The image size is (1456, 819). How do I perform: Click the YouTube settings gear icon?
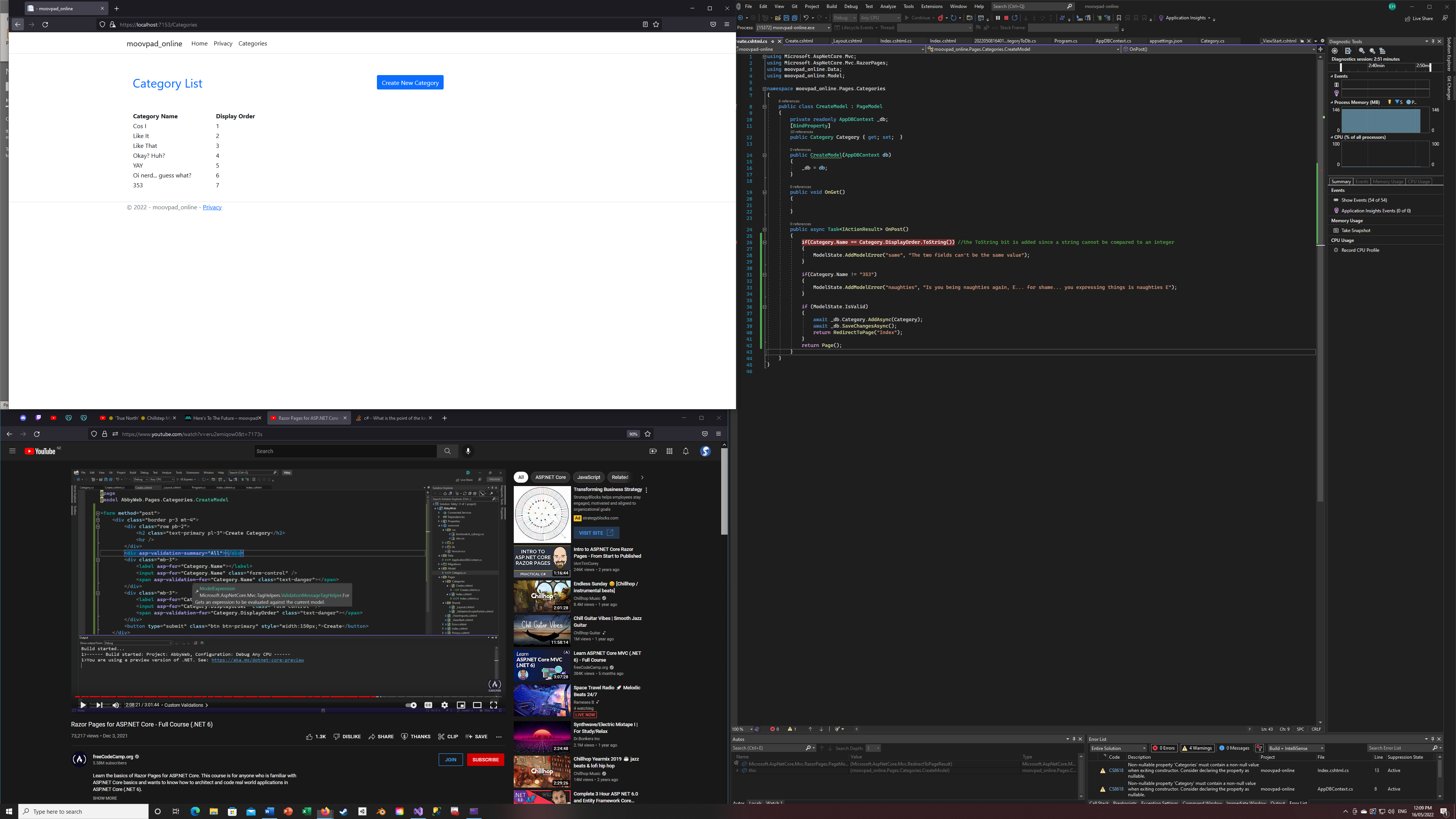pyautogui.click(x=444, y=705)
